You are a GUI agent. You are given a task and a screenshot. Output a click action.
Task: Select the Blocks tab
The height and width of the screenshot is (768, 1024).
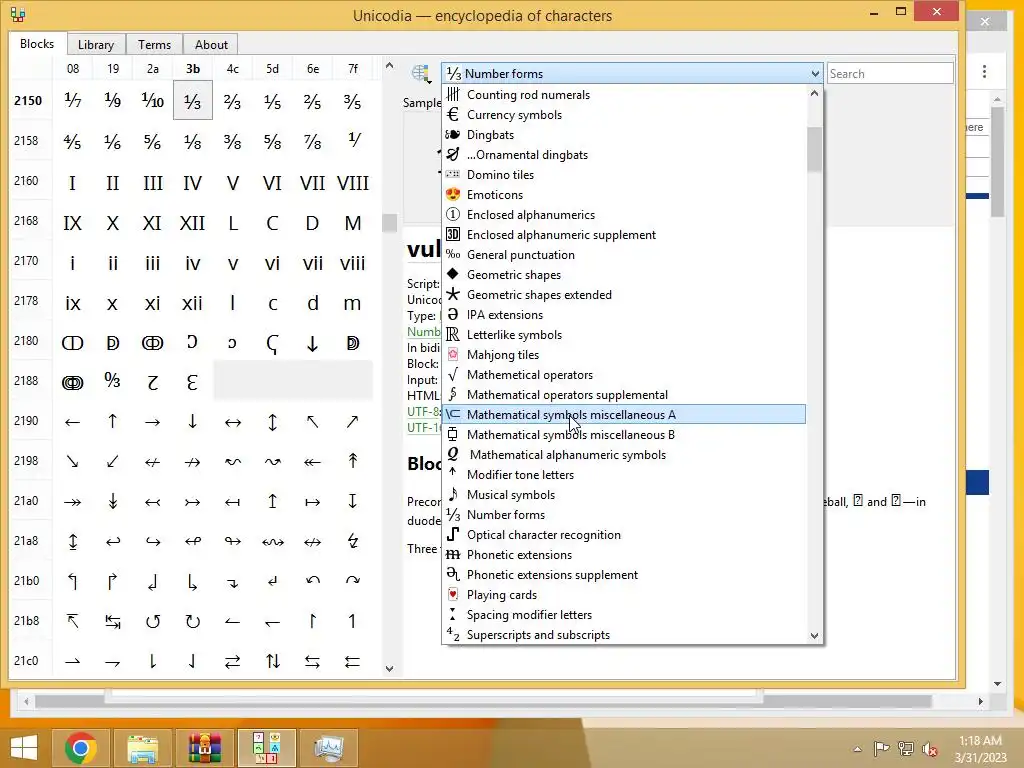point(37,44)
